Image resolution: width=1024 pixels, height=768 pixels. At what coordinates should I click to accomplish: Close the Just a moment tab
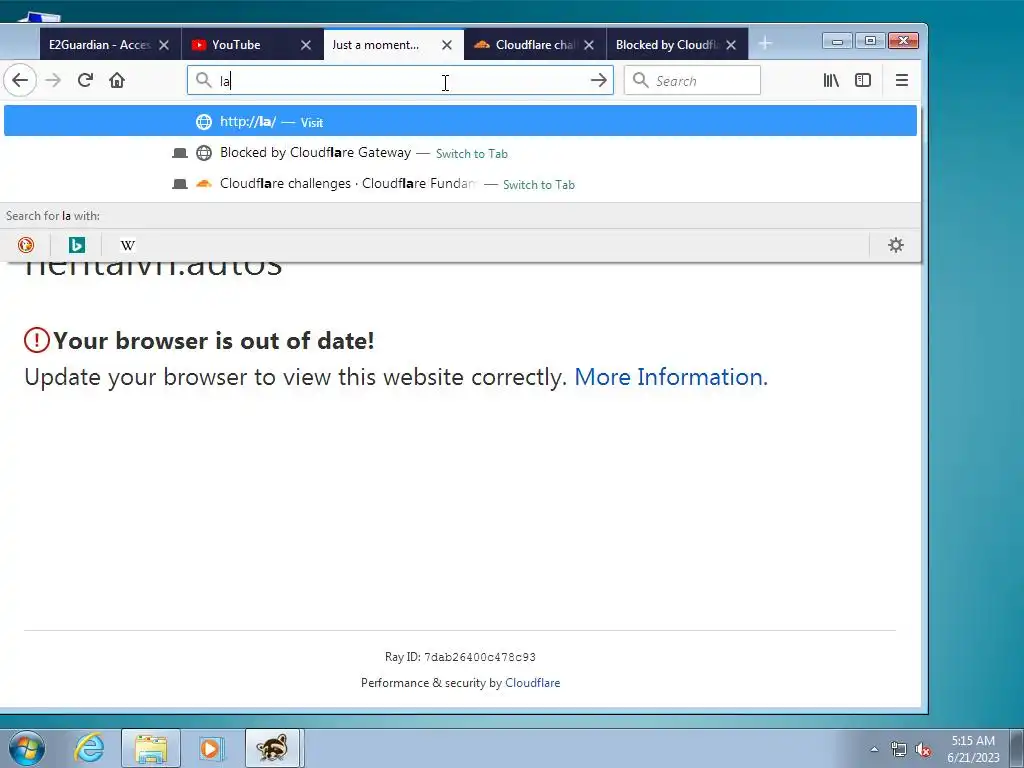pyautogui.click(x=447, y=44)
